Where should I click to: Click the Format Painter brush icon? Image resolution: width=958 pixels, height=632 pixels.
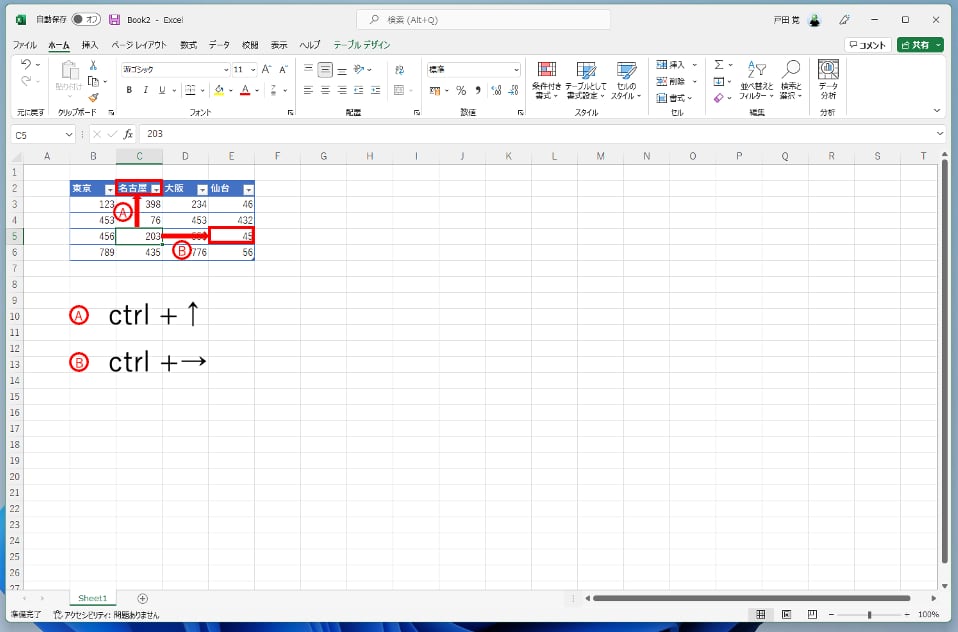click(93, 97)
